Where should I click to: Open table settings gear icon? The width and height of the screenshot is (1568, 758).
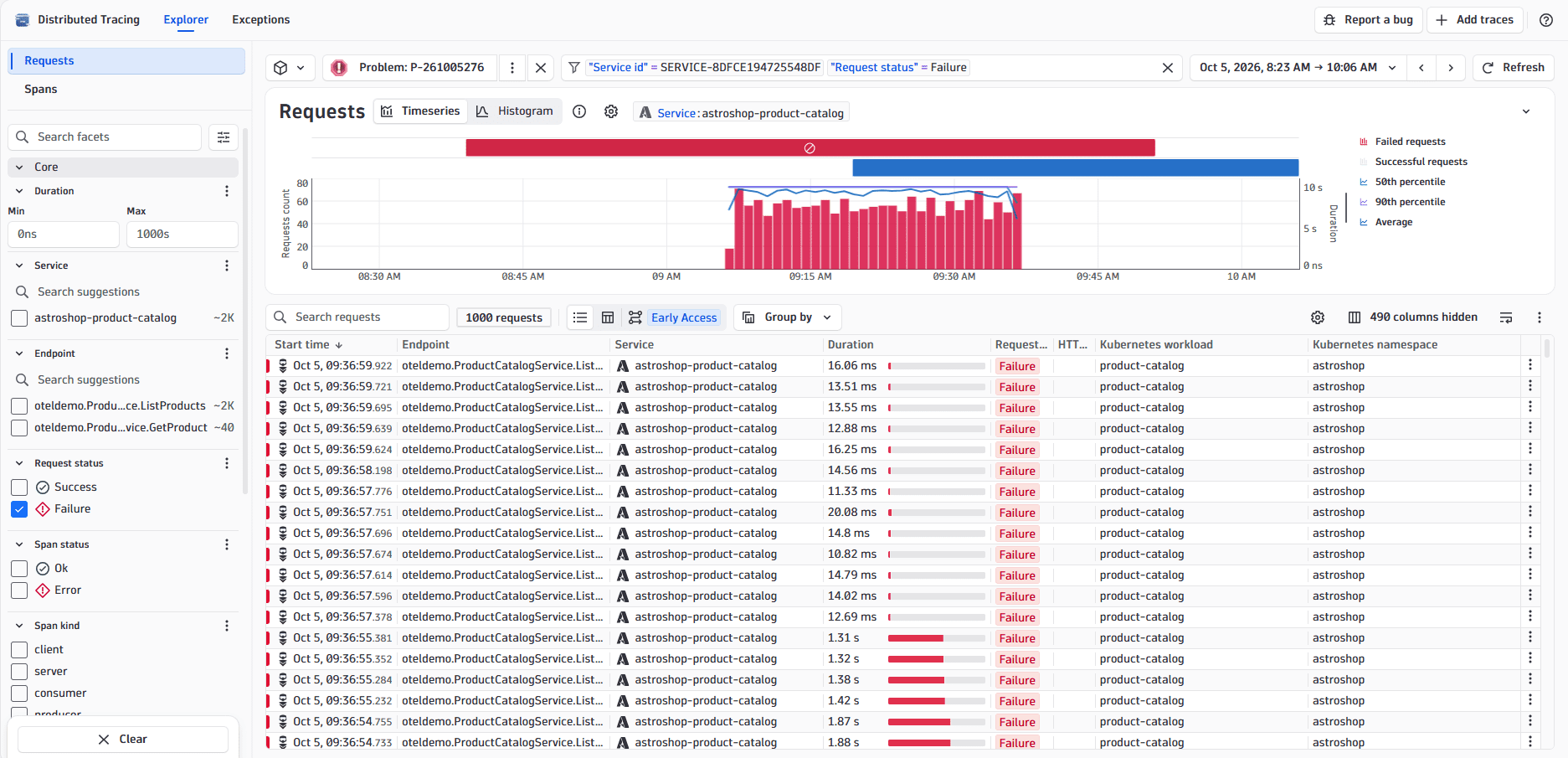[1318, 317]
